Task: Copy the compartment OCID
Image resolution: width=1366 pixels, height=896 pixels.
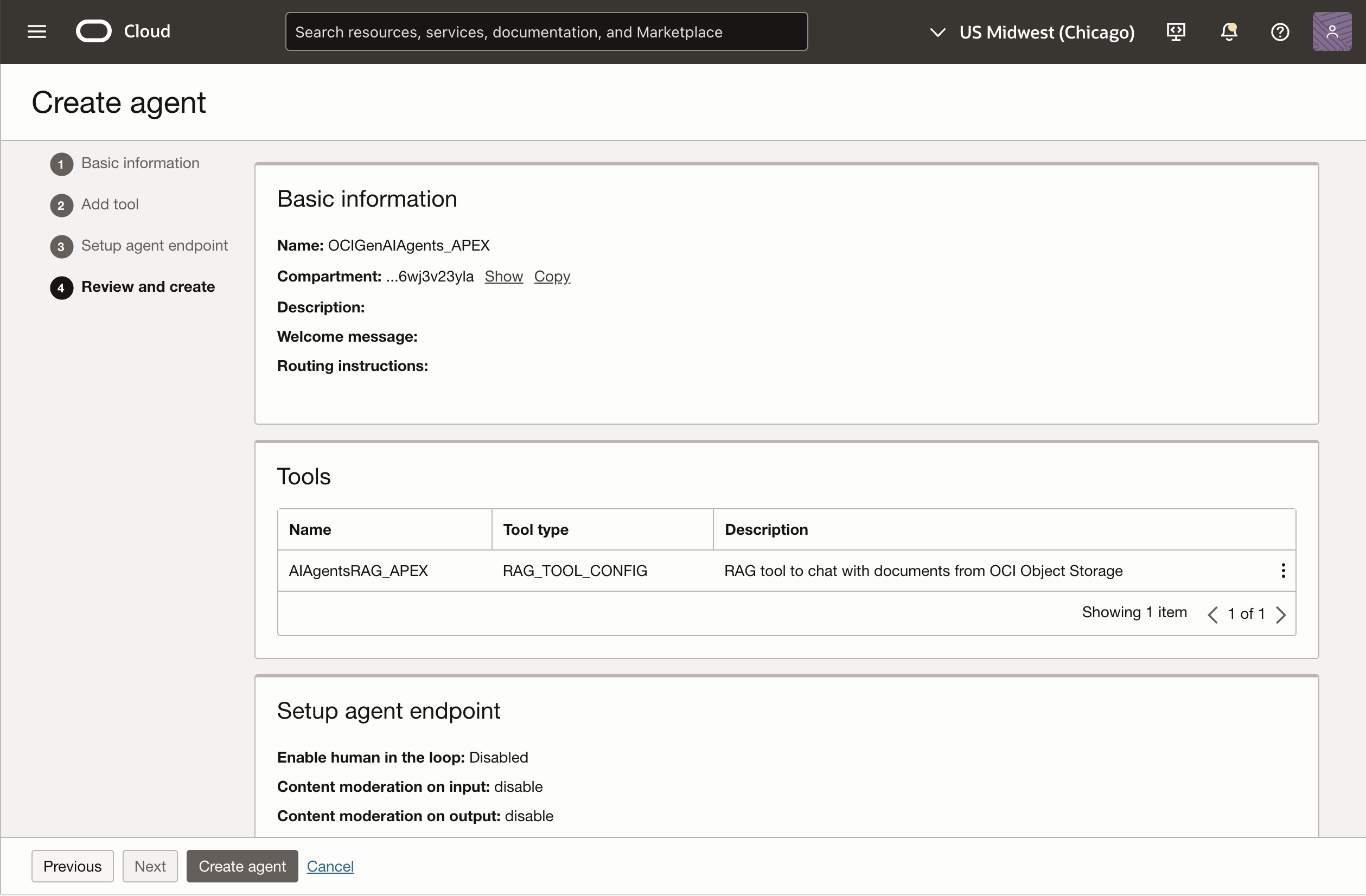Action: [x=552, y=277]
